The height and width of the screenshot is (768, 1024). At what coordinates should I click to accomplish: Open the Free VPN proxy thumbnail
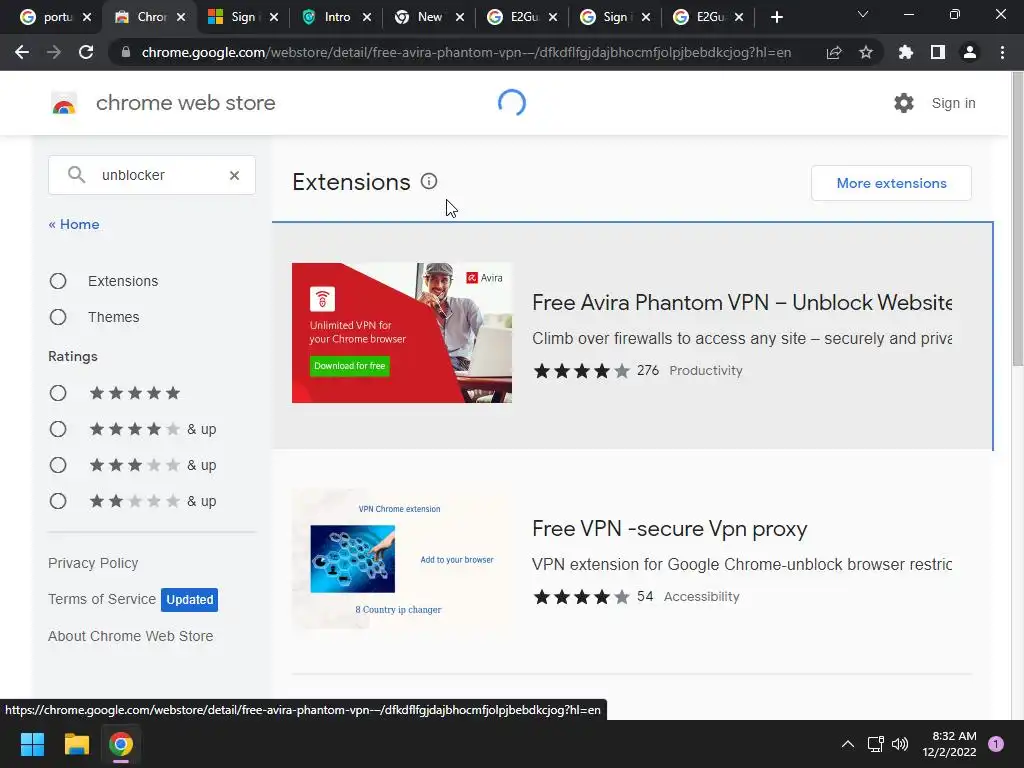(402, 559)
